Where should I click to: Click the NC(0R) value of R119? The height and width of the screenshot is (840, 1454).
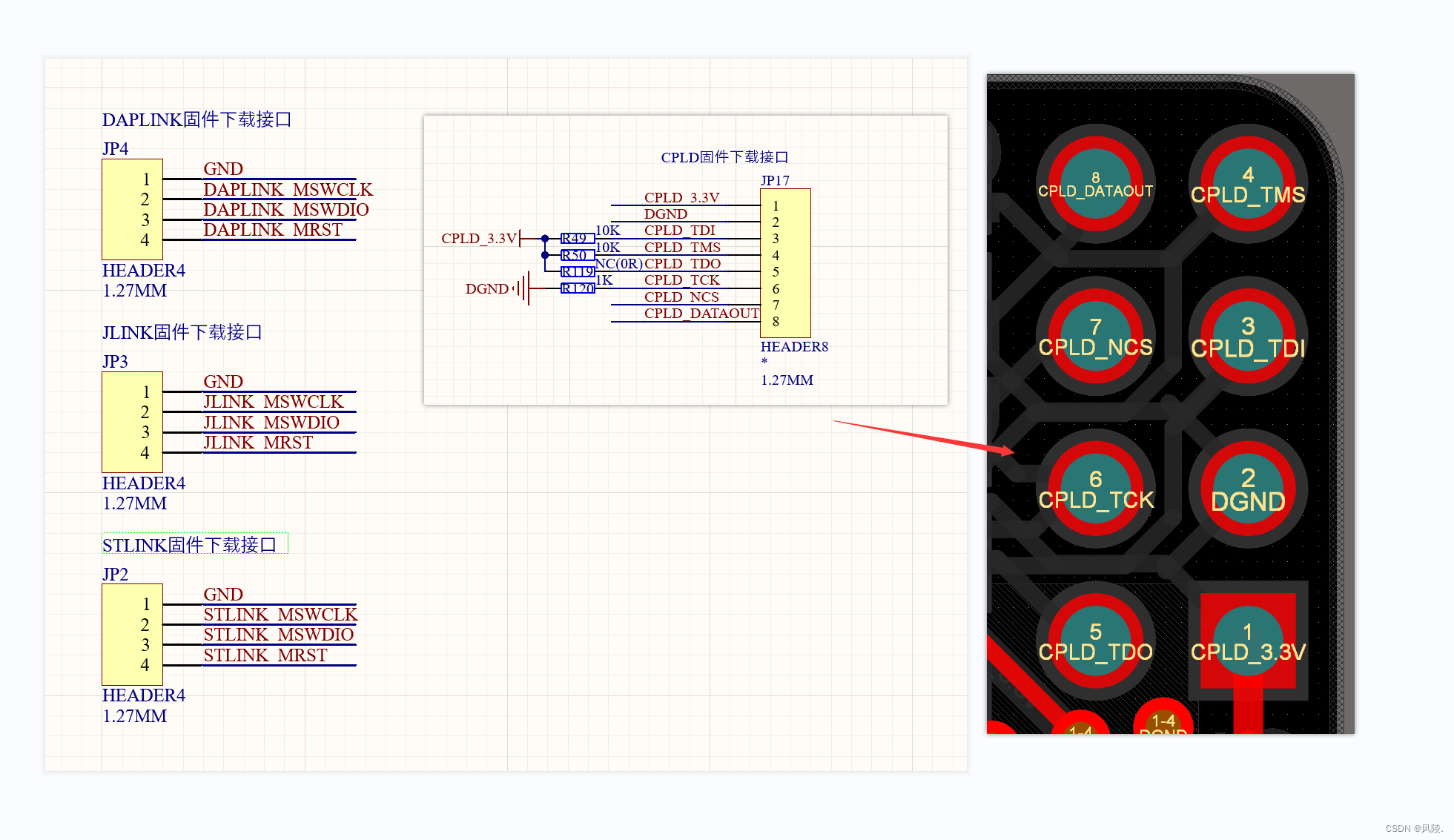coord(619,264)
